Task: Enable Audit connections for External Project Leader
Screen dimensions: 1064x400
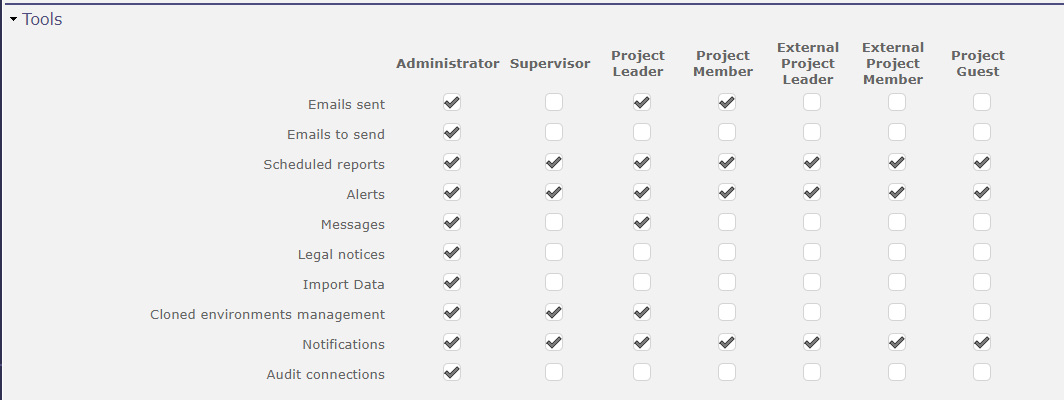Action: [x=812, y=373]
